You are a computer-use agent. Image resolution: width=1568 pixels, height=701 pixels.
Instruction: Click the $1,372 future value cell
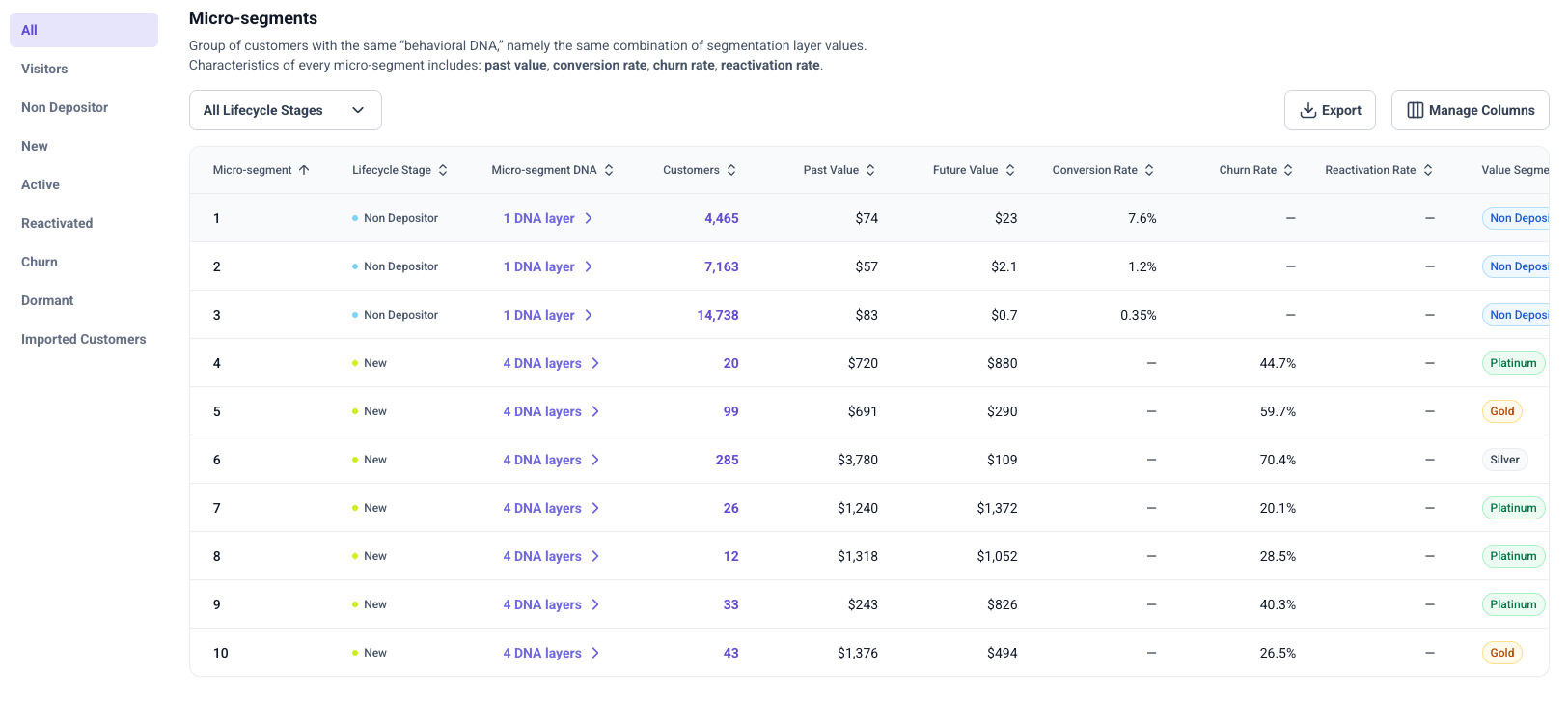click(997, 508)
